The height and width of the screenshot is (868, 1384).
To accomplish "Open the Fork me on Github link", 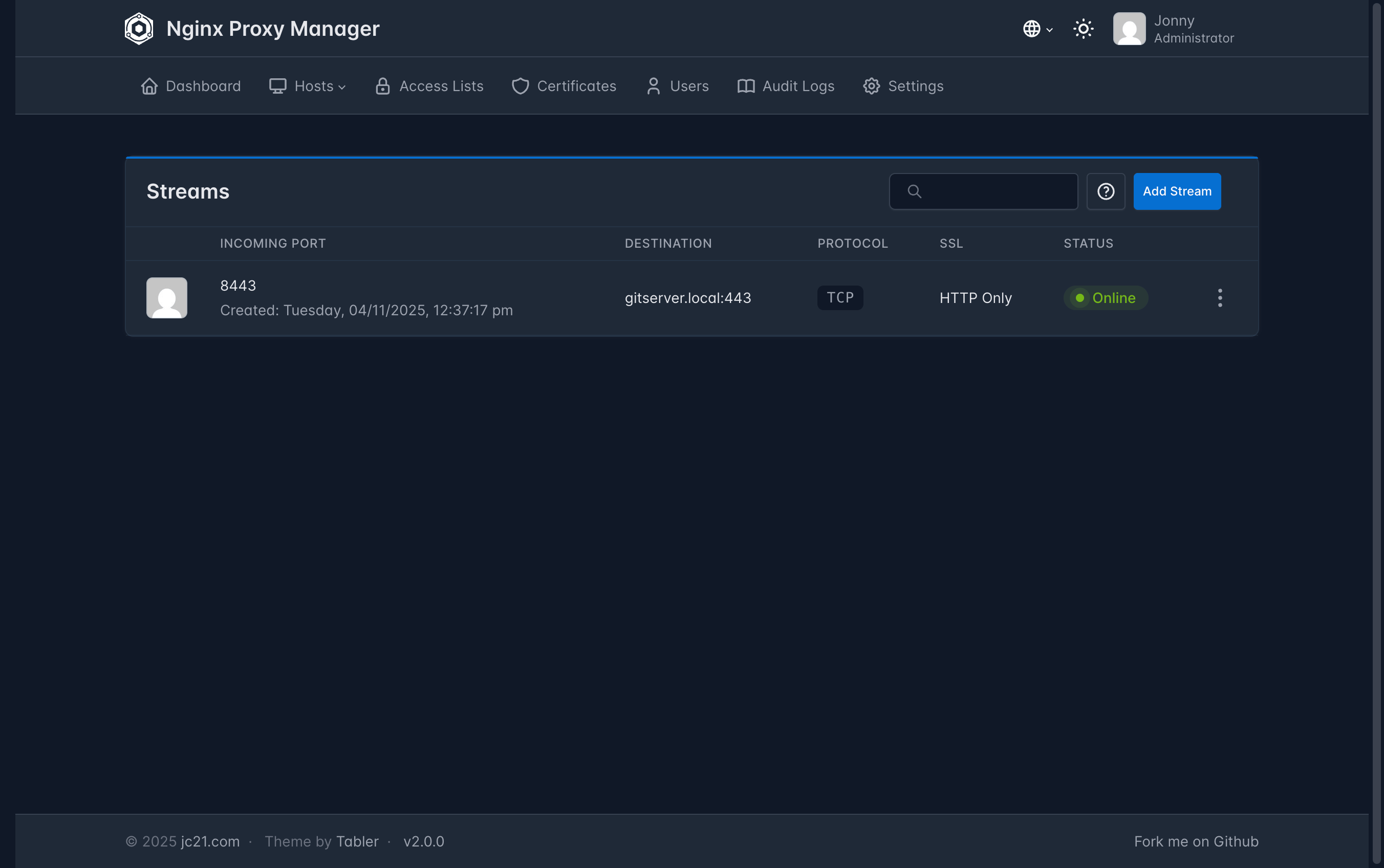I will click(1196, 841).
